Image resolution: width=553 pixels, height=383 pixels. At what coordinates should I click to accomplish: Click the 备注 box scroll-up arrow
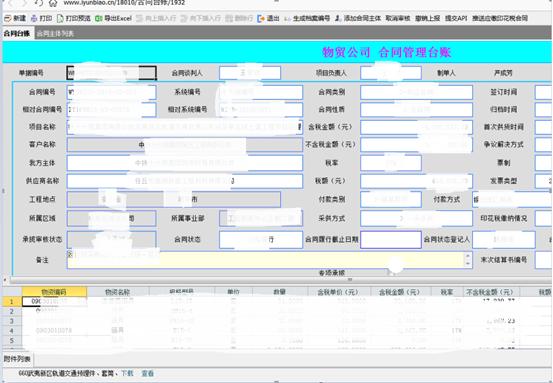468,256
